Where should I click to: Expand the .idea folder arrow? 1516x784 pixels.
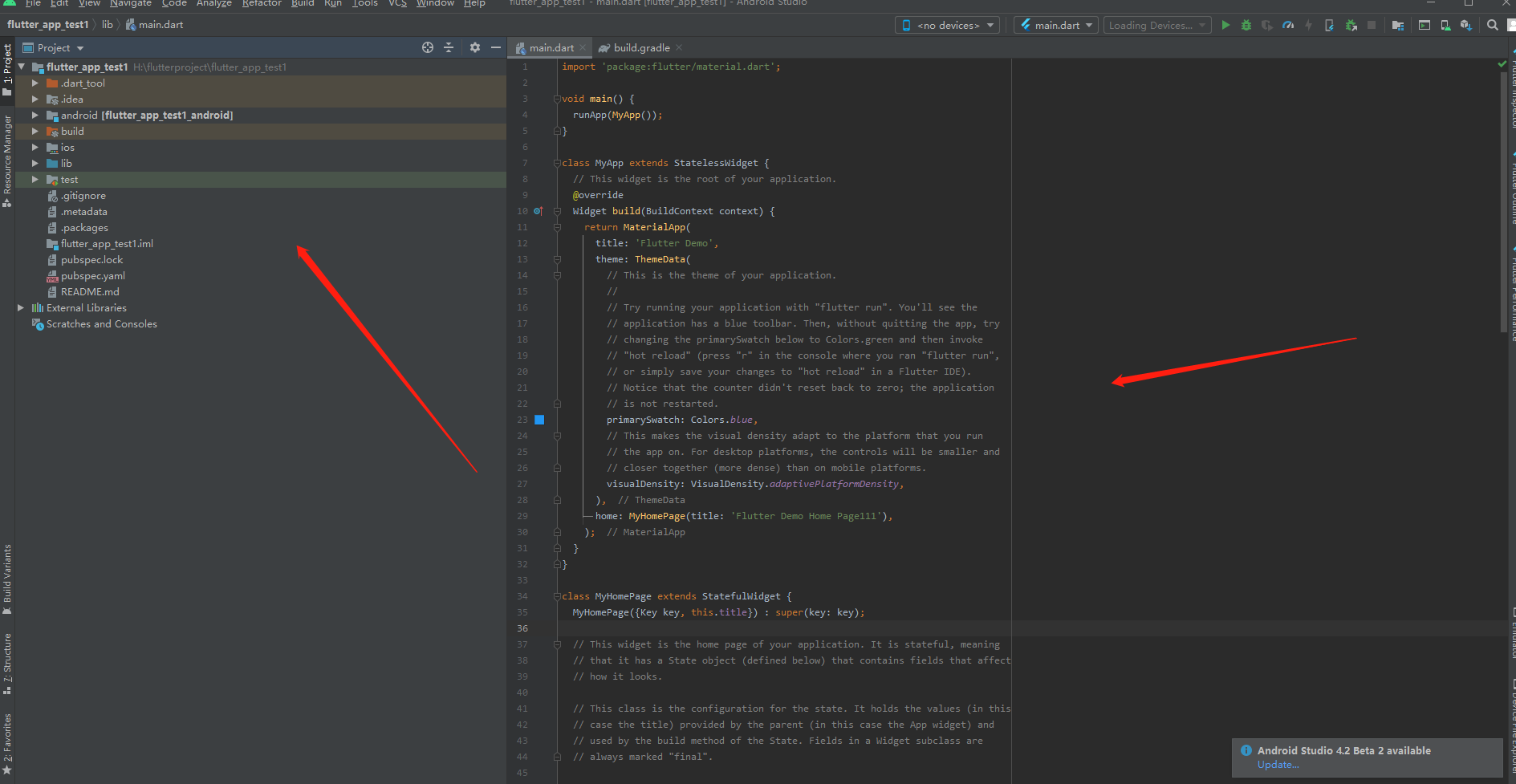point(35,99)
